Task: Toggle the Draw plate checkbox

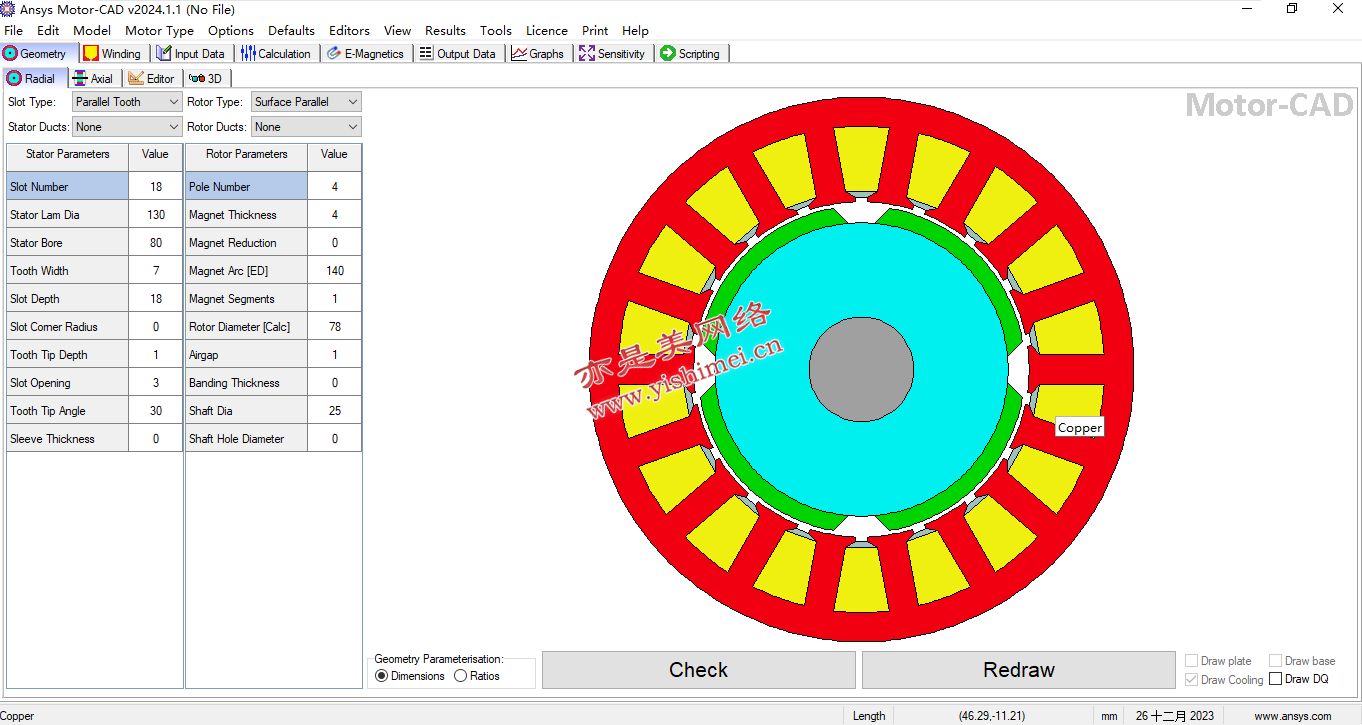Action: [1191, 661]
